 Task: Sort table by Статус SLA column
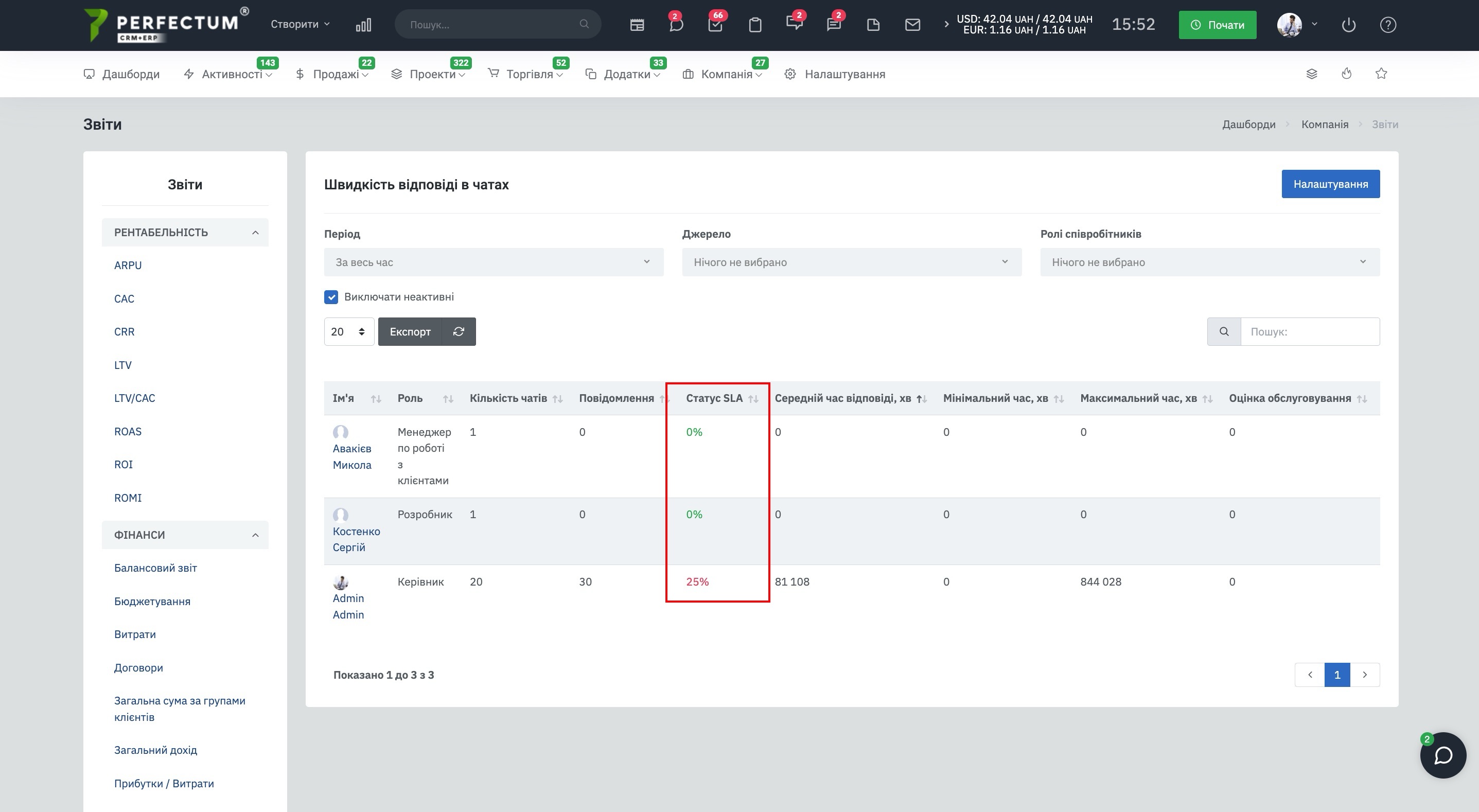point(714,398)
